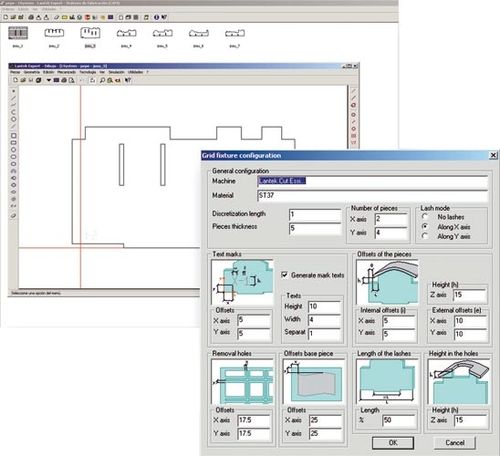The image size is (500, 456).
Task: Select the rectangle tool in left toolbar
Action: (x=14, y=136)
